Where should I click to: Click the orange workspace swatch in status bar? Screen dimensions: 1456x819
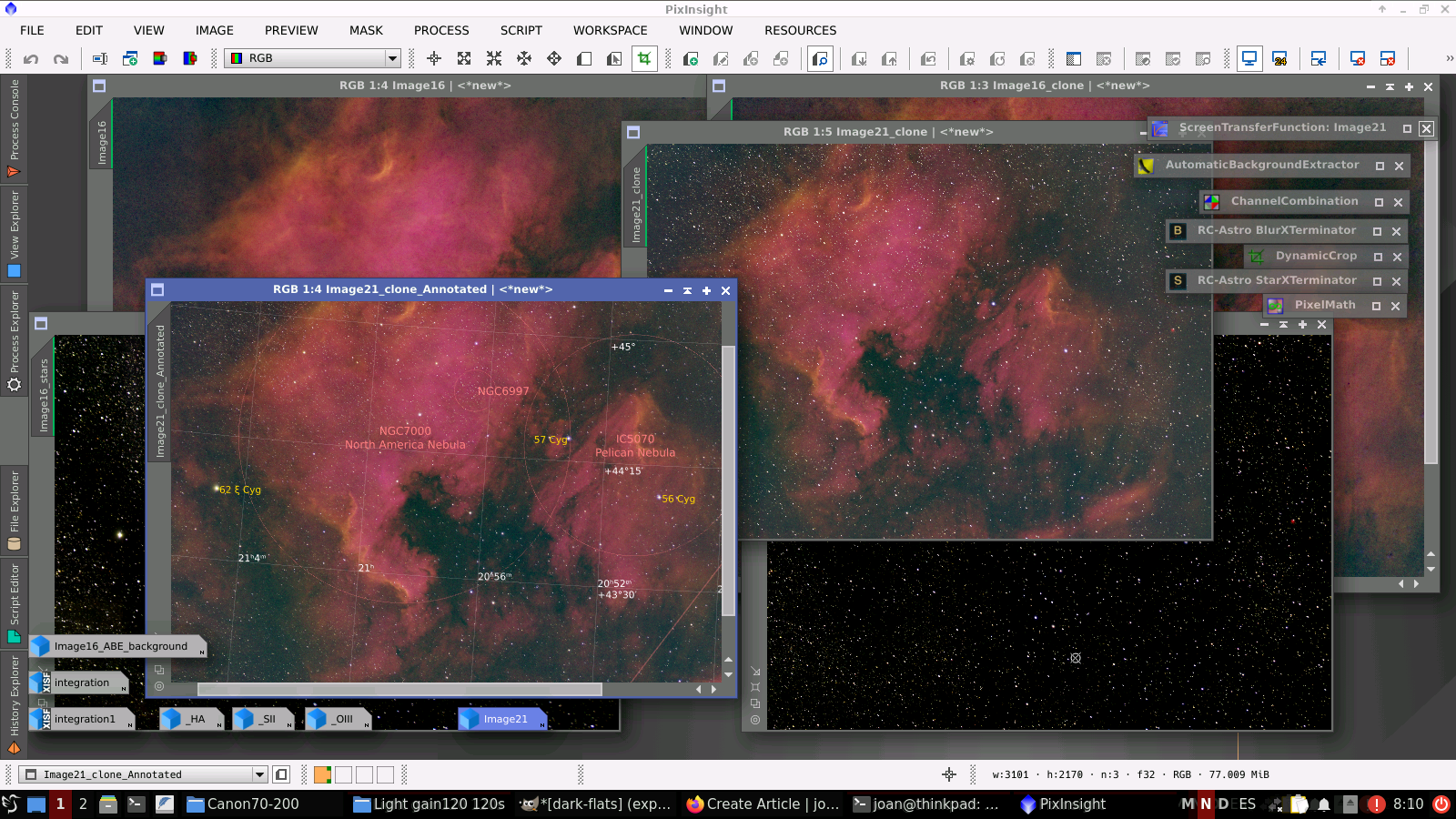322,774
